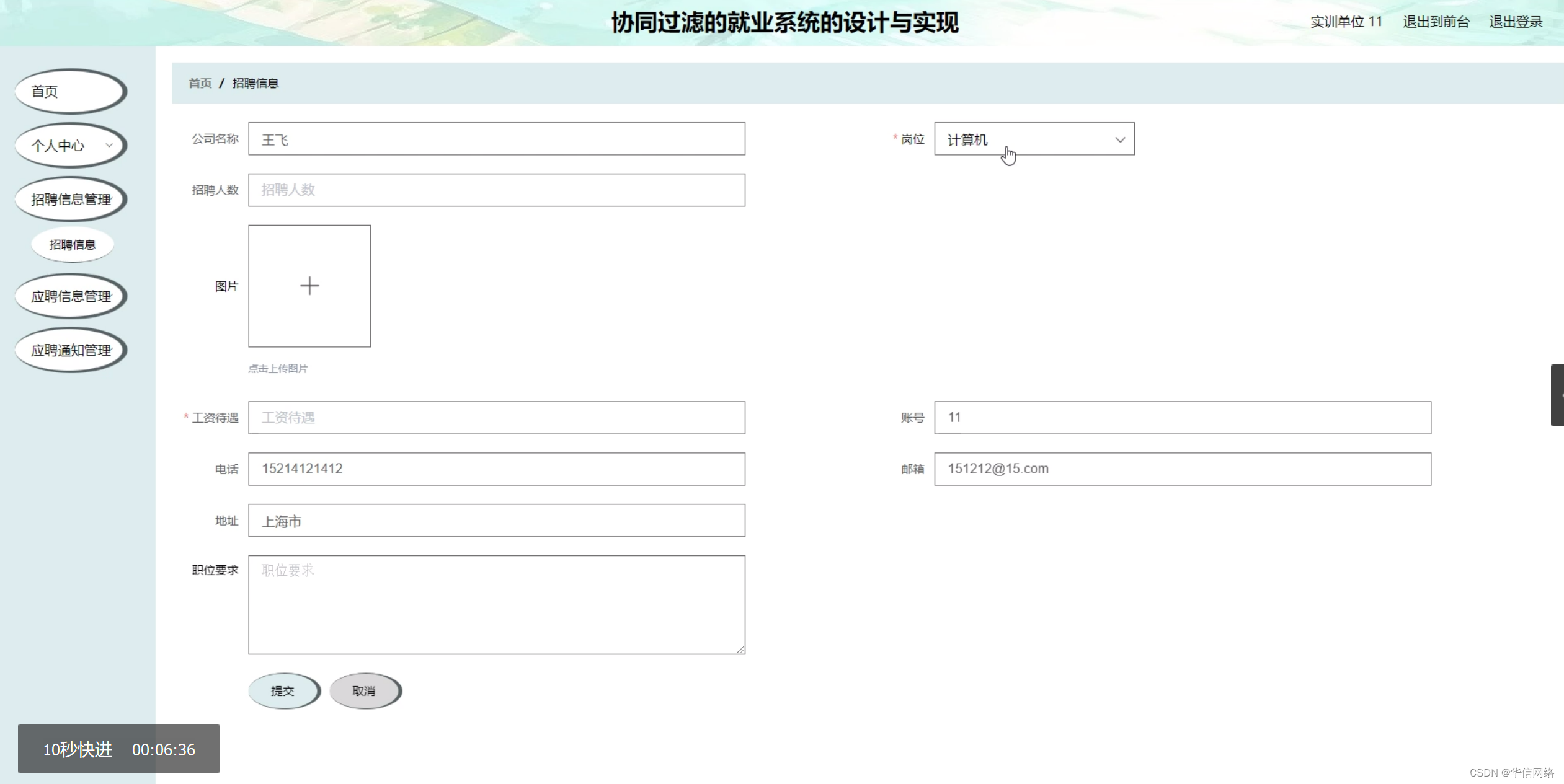Click the 地址 field containing 上海市
The image size is (1564, 784).
(496, 521)
